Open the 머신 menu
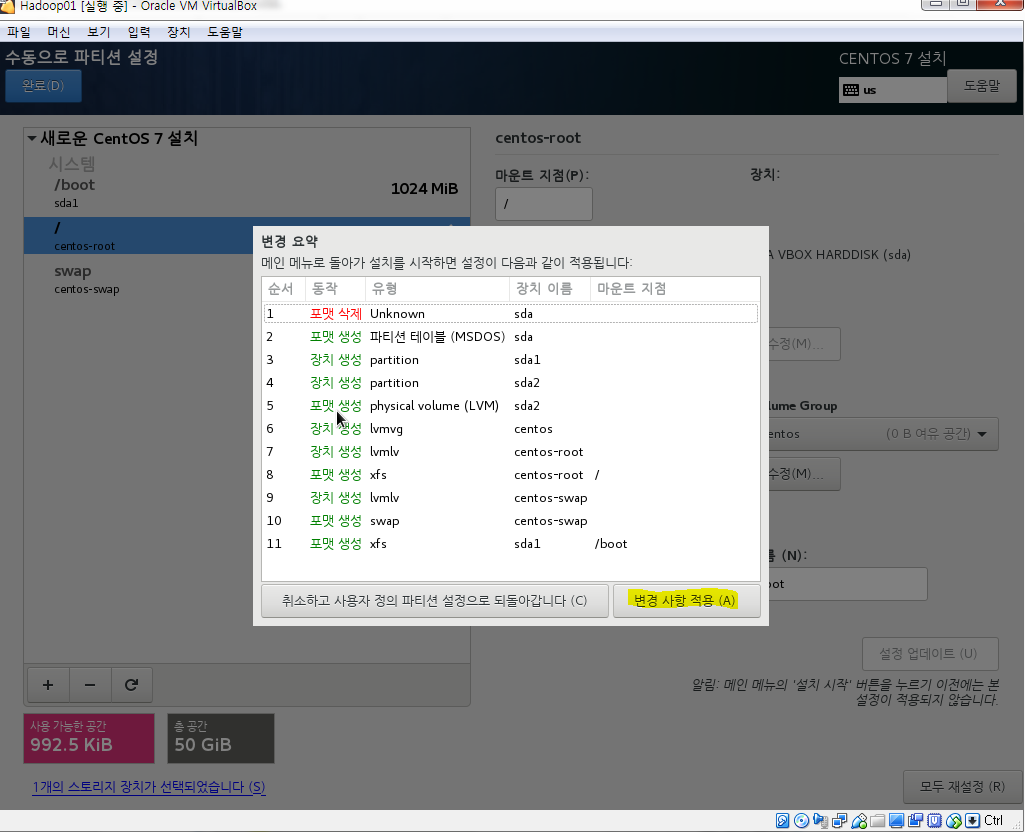 pyautogui.click(x=59, y=32)
